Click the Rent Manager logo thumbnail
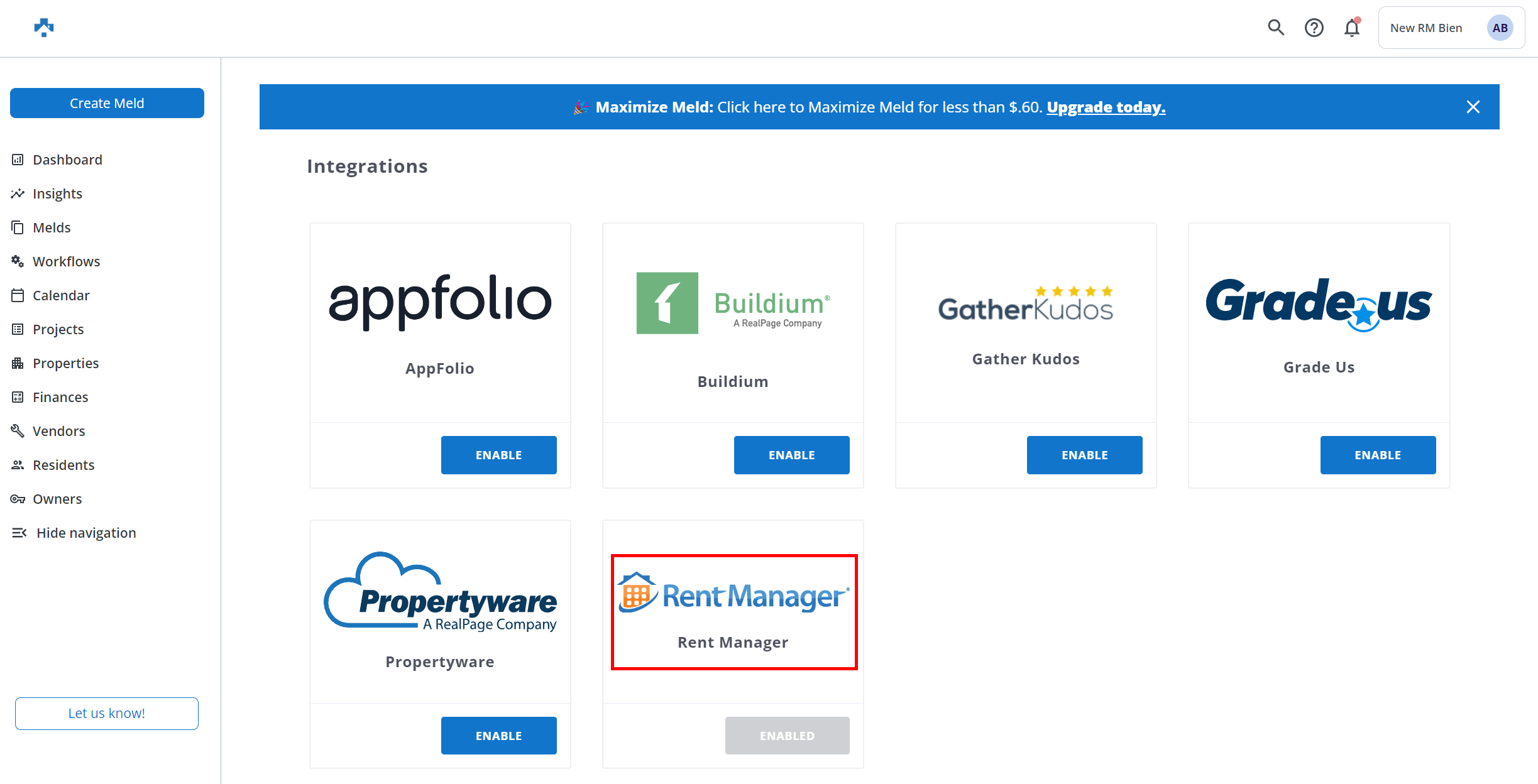The height and width of the screenshot is (784, 1538). tap(733, 594)
